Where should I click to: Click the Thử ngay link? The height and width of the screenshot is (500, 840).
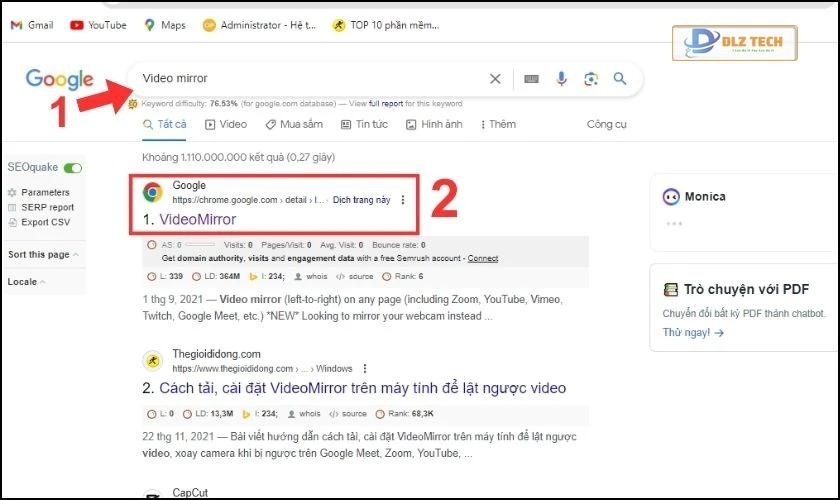point(692,333)
